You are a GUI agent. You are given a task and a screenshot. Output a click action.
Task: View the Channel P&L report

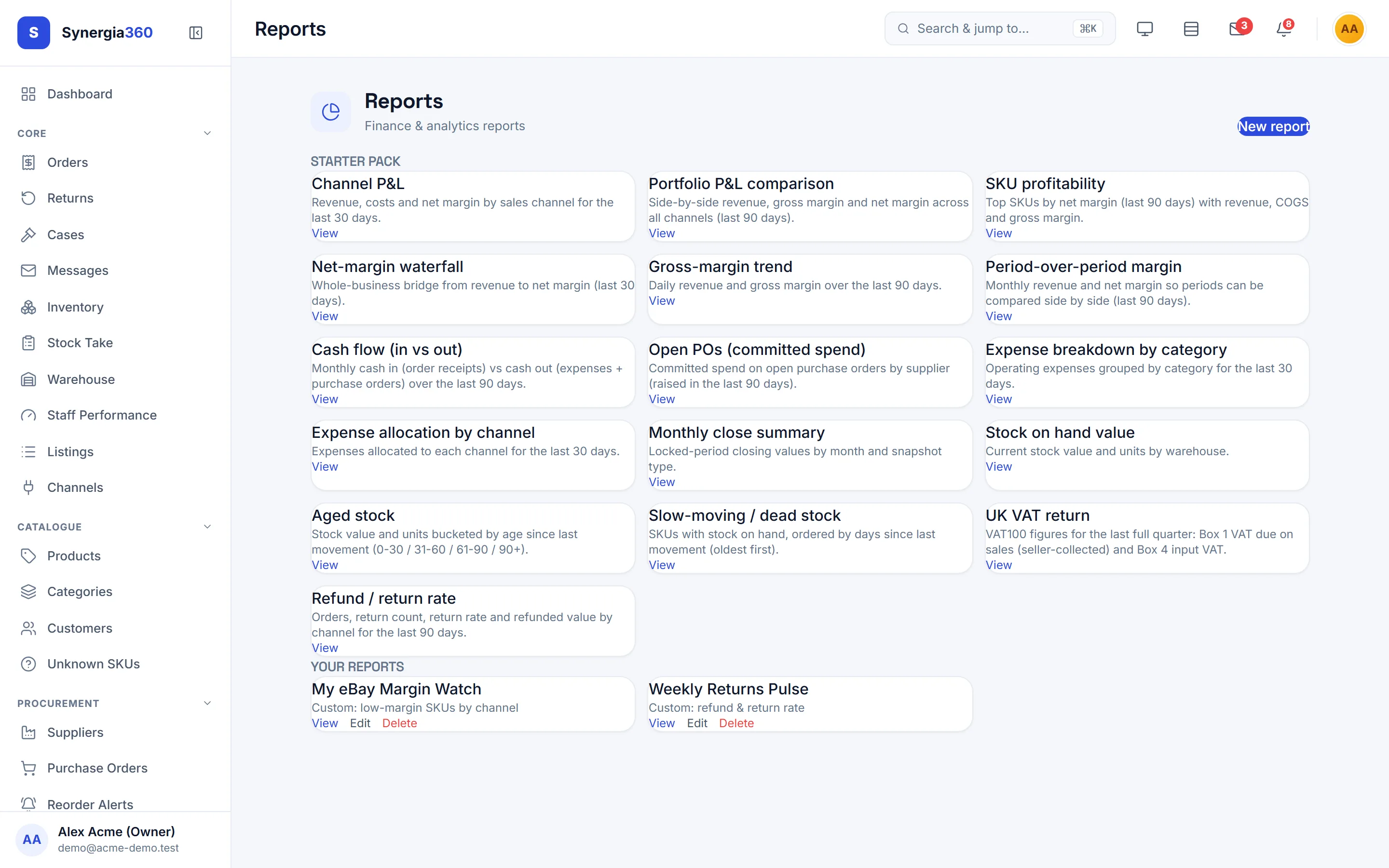point(324,233)
